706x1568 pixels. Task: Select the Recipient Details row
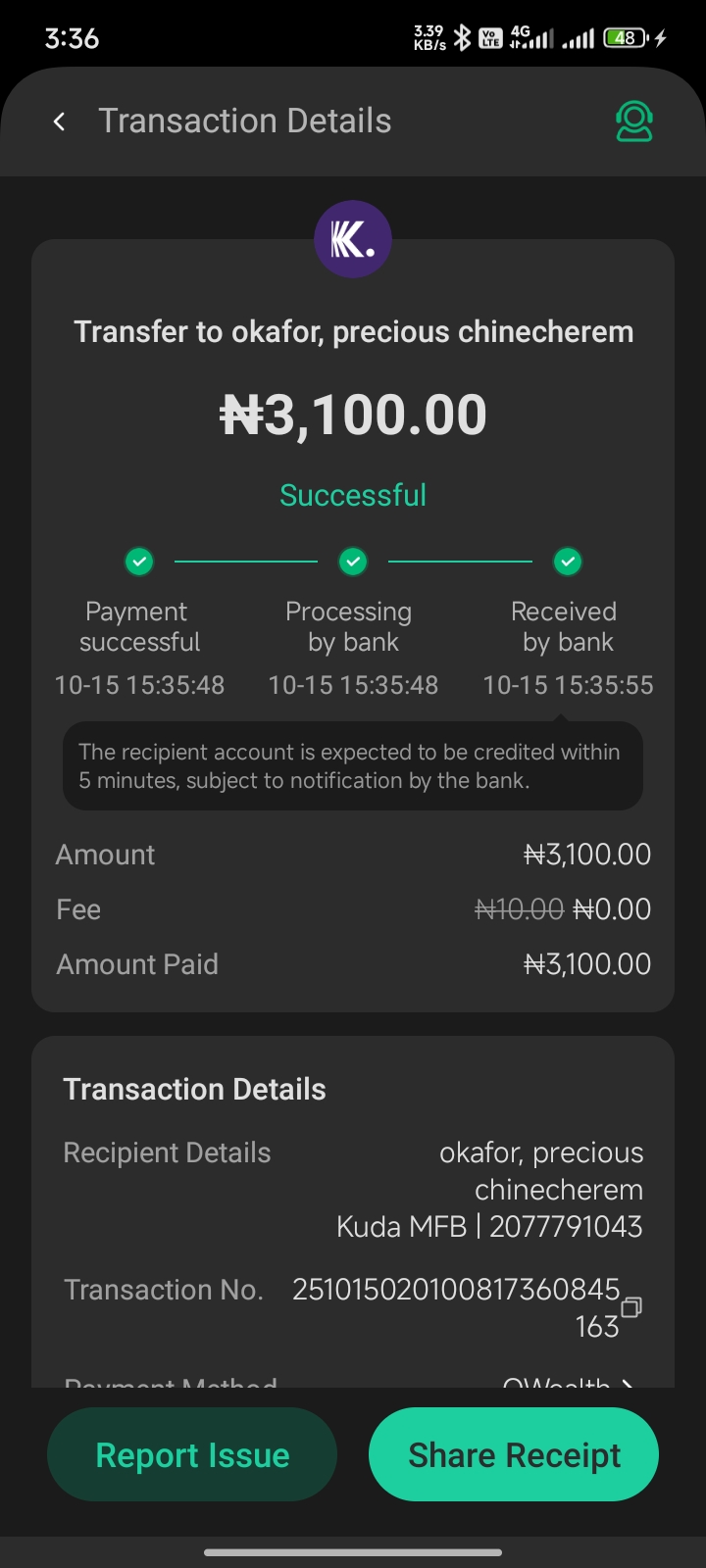click(353, 1190)
